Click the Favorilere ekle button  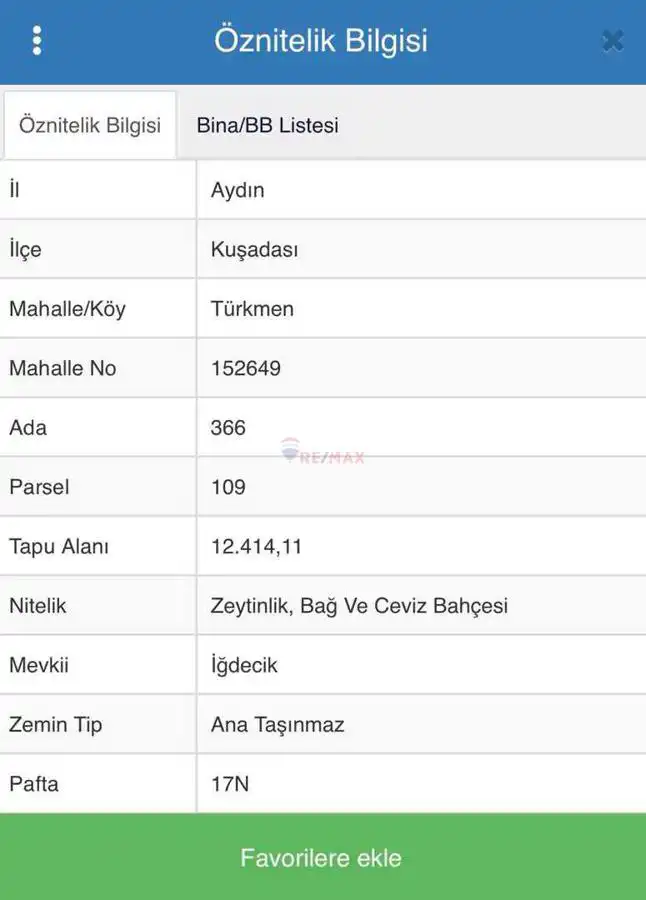[x=323, y=857]
